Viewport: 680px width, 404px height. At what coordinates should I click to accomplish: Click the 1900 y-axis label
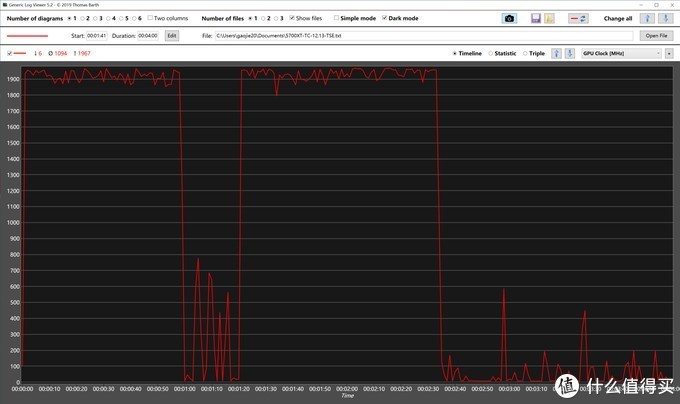tap(13, 79)
